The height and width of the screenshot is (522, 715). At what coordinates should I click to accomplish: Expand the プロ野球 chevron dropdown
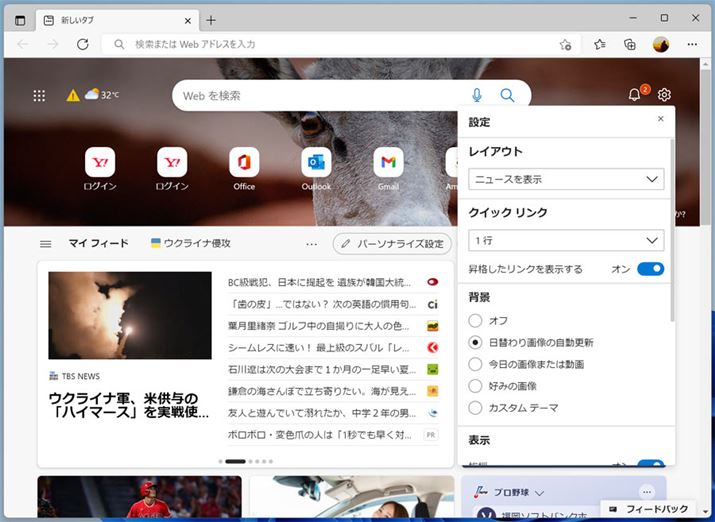(539, 493)
